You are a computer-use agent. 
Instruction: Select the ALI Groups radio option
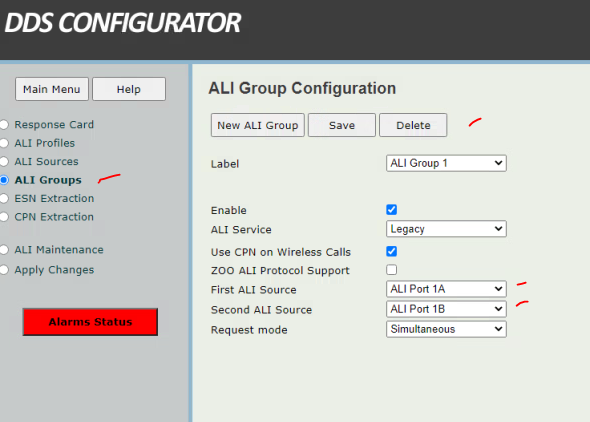(4, 180)
